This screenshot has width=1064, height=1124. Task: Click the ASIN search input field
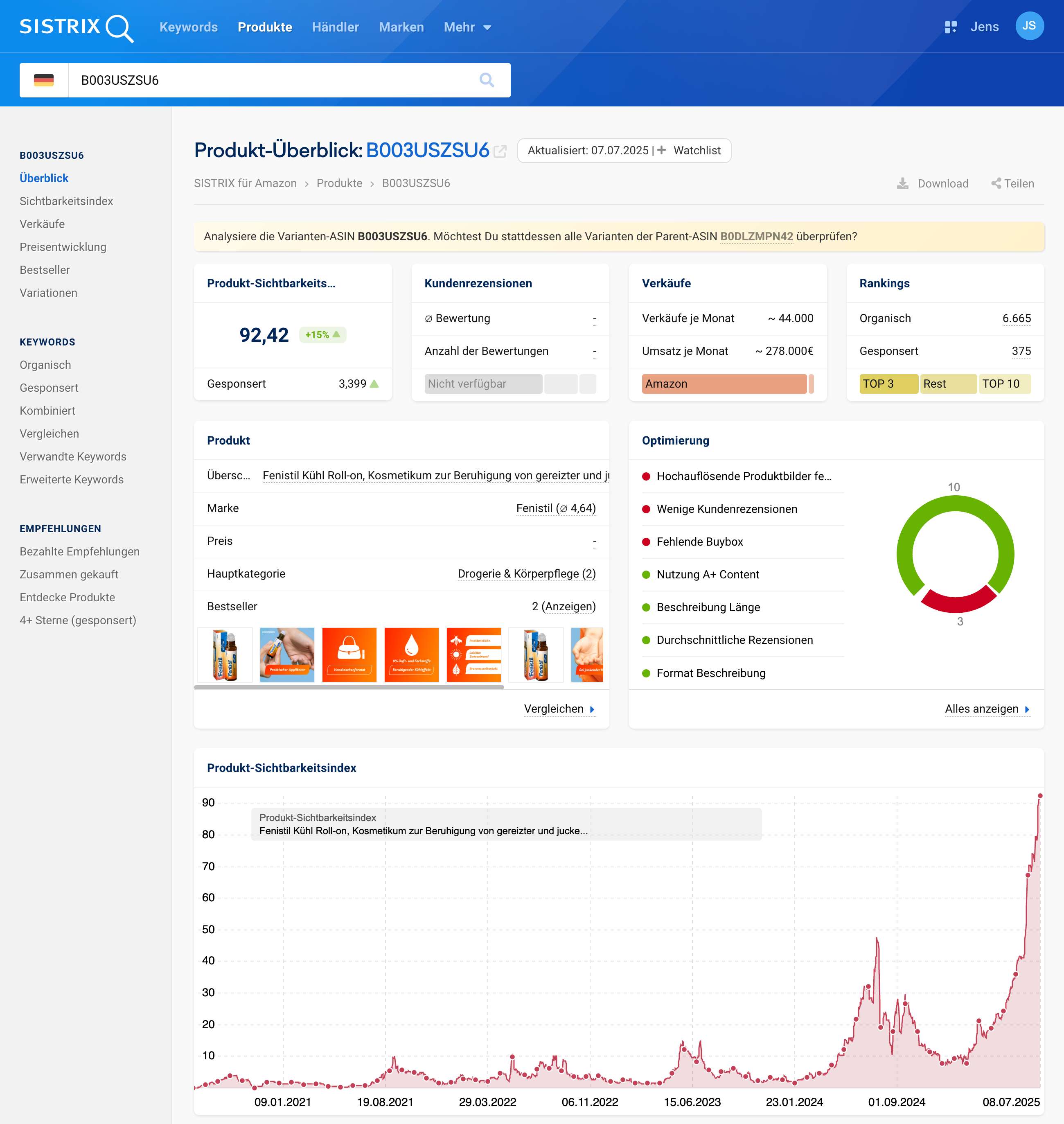(272, 80)
